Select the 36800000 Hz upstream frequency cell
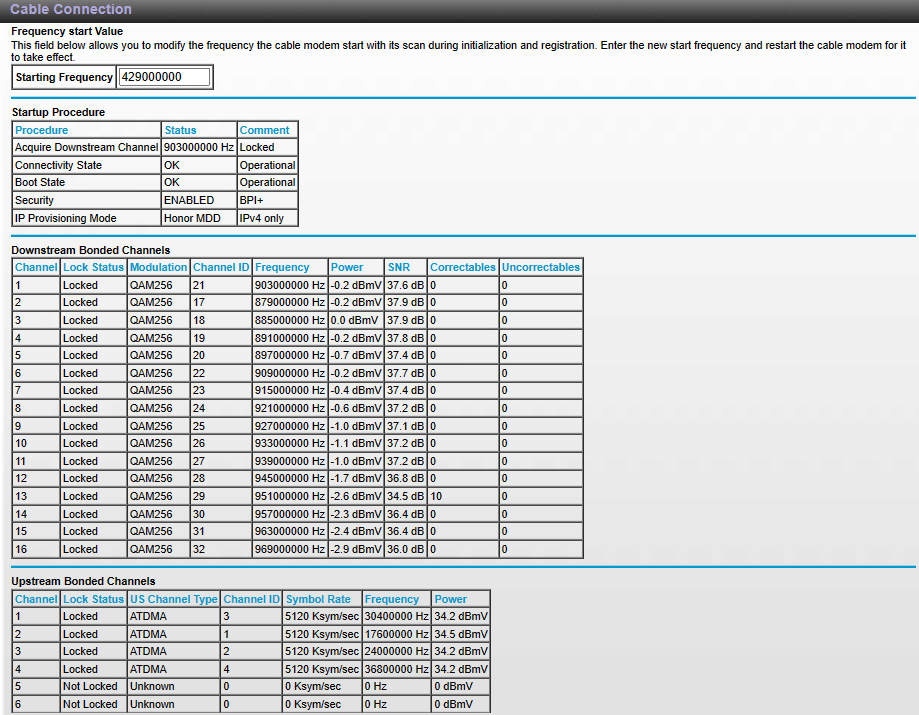The width and height of the screenshot is (919, 715). coord(396,669)
